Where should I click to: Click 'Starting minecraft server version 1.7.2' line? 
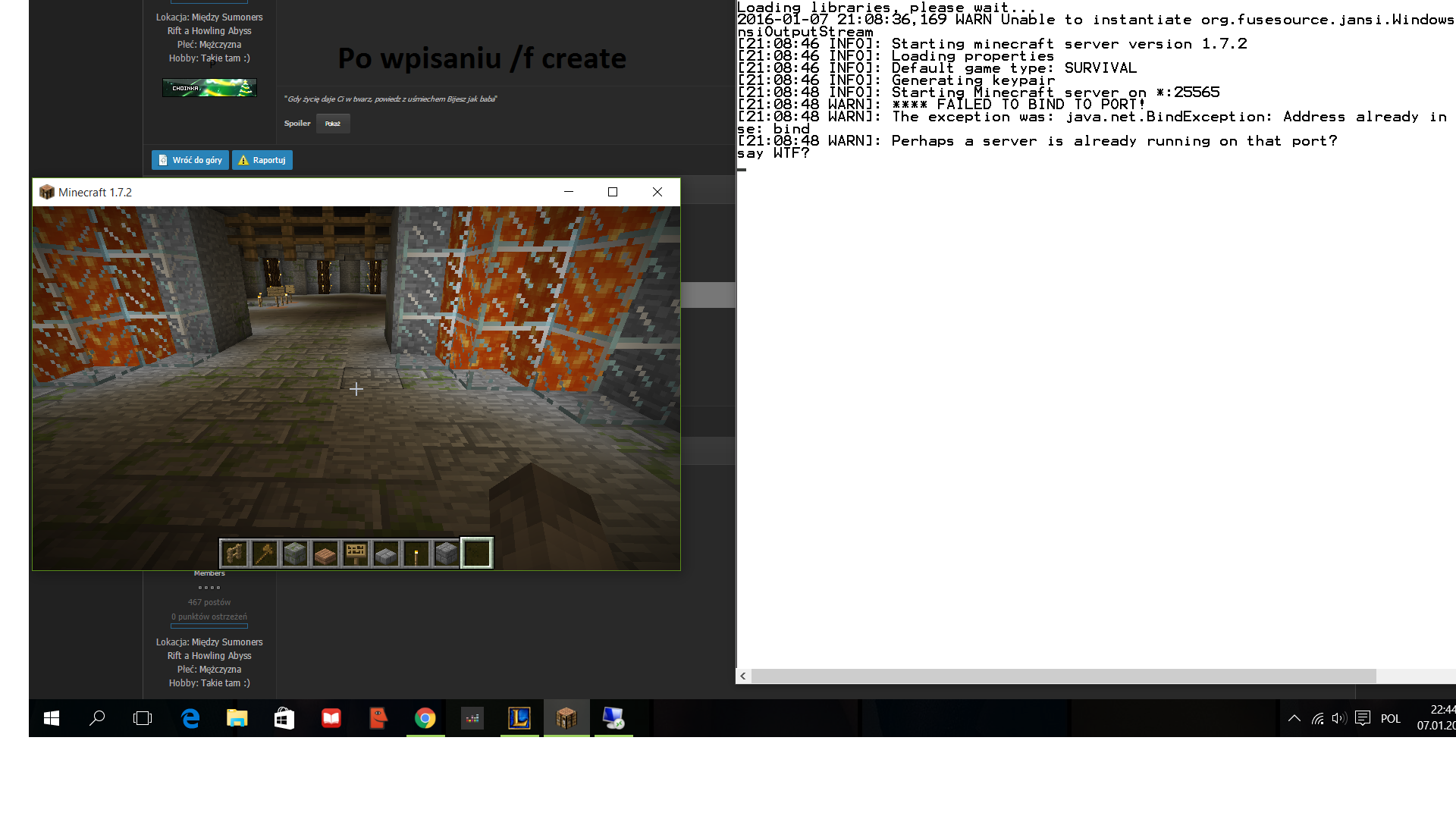(x=993, y=44)
